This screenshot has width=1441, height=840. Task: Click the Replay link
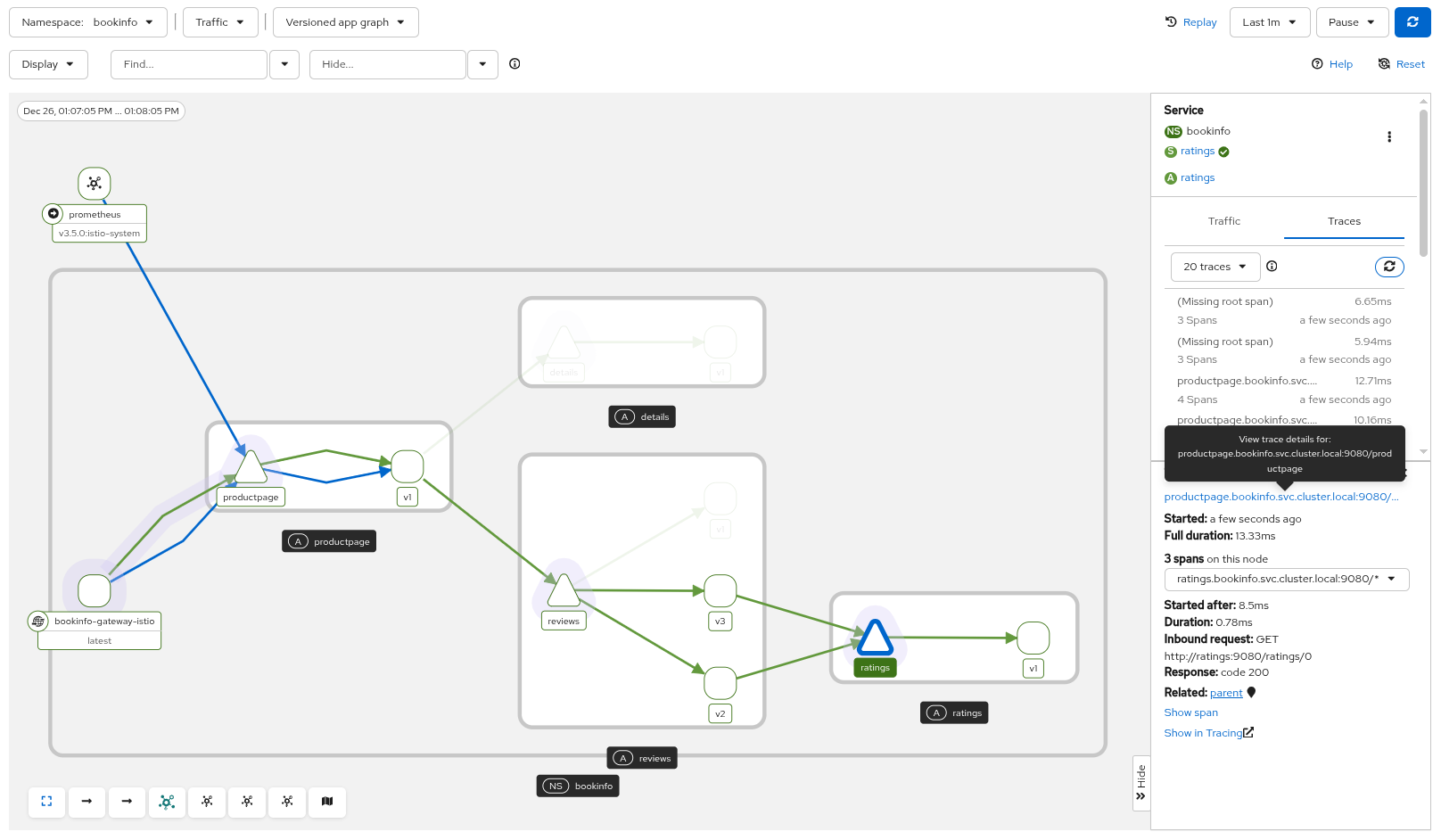1190,22
